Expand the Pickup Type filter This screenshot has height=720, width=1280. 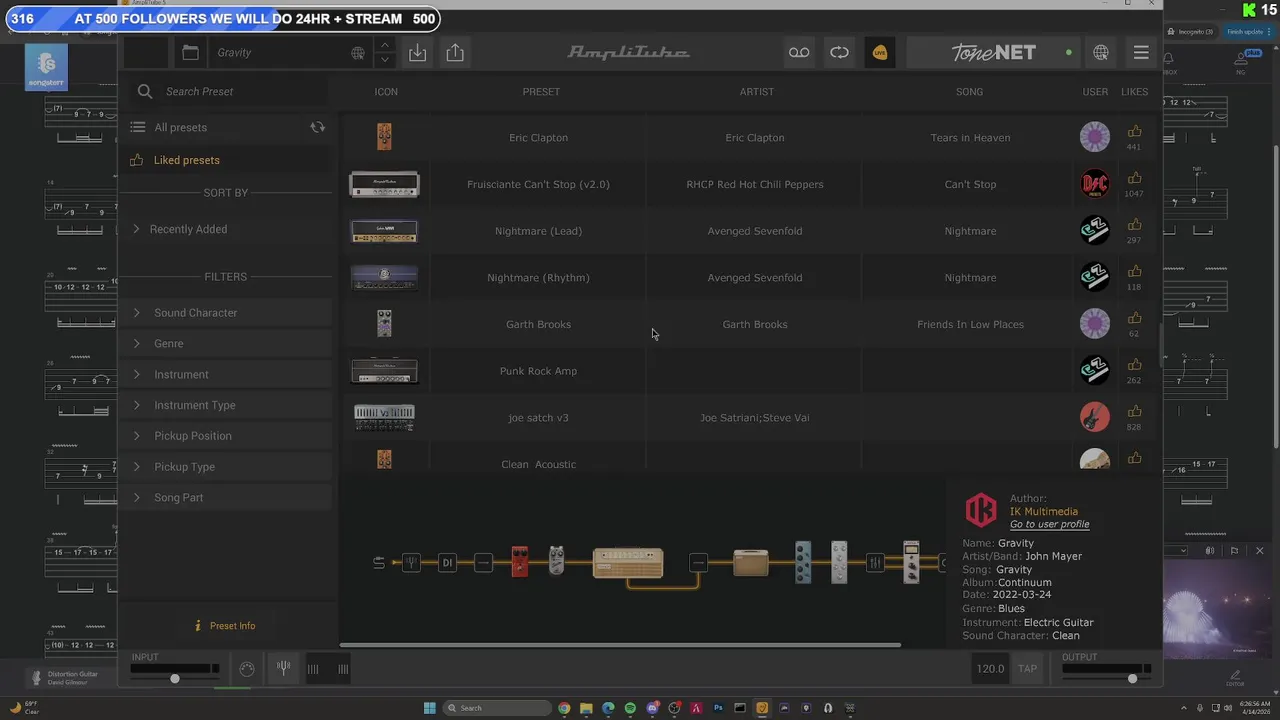pos(228,467)
